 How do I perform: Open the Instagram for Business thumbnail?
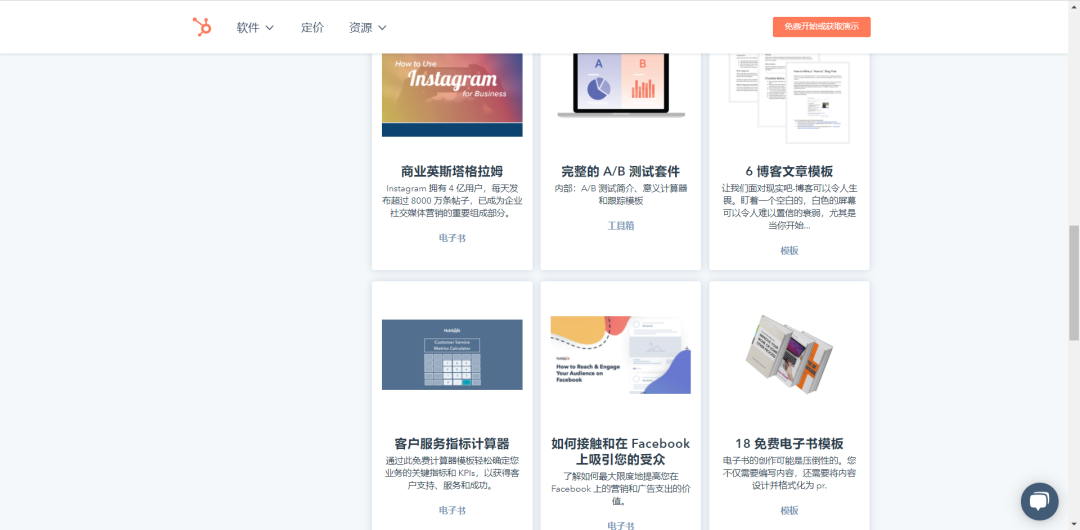tap(452, 95)
